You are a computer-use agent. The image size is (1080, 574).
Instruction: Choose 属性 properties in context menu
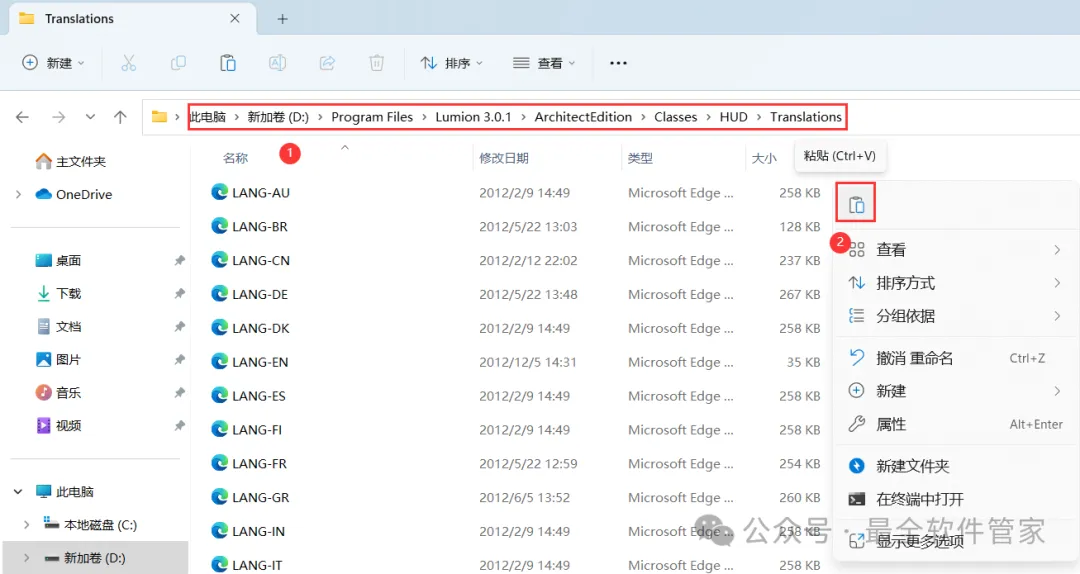click(955, 424)
